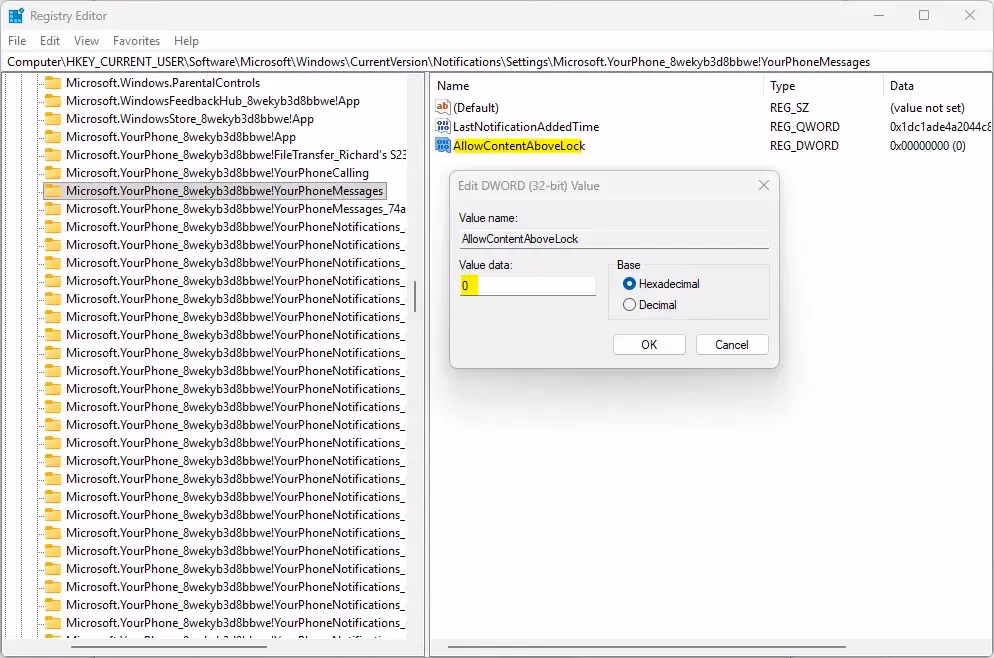Open the View menu

pos(86,41)
